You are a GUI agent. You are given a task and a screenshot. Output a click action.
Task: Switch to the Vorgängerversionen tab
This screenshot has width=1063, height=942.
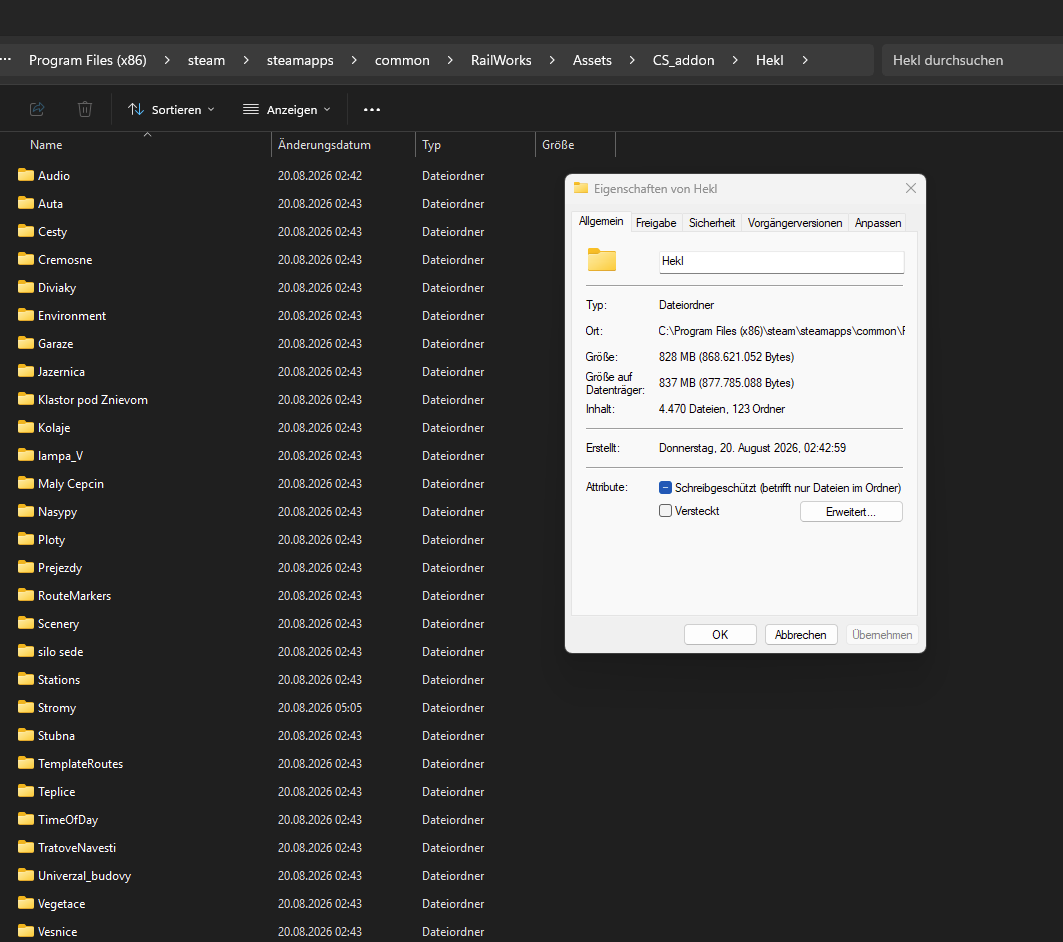click(795, 223)
